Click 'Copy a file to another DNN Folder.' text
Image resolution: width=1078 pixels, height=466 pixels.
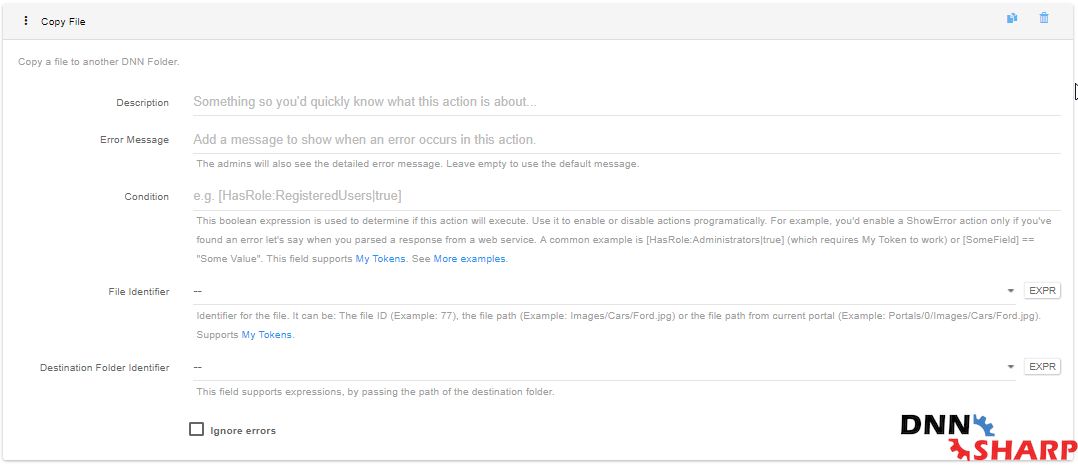click(98, 62)
